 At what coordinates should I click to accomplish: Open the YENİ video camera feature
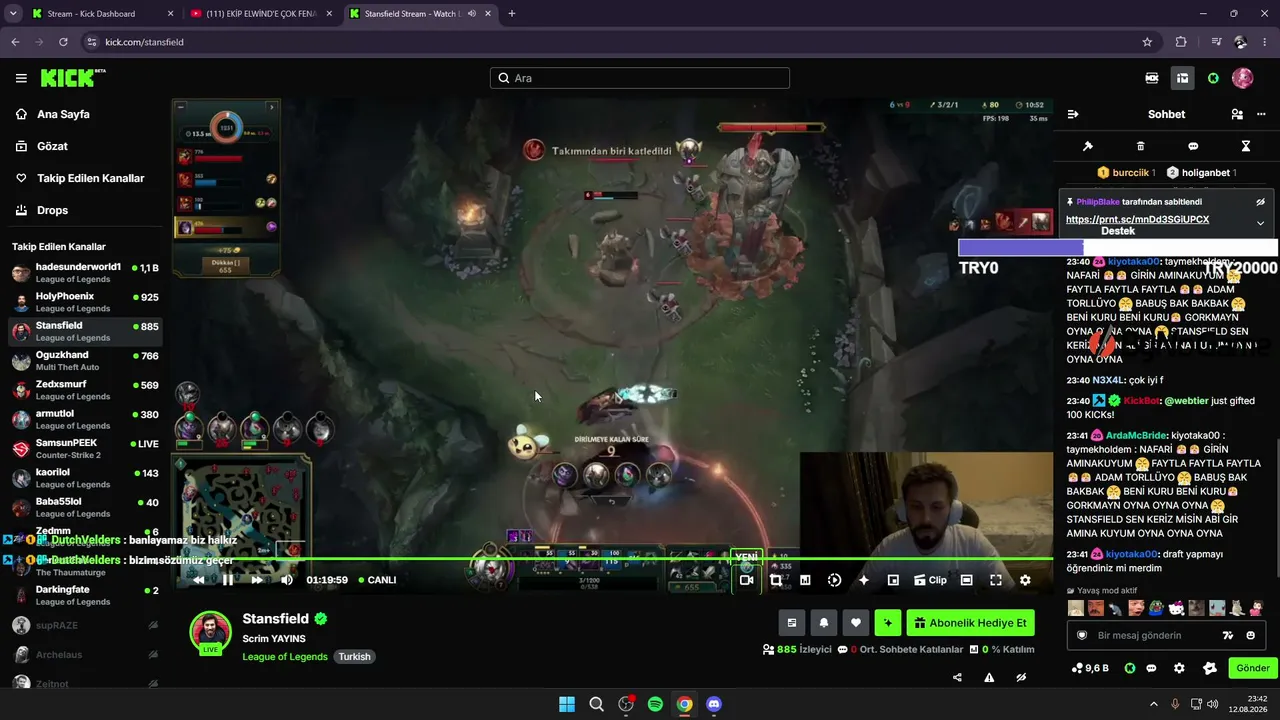746,580
